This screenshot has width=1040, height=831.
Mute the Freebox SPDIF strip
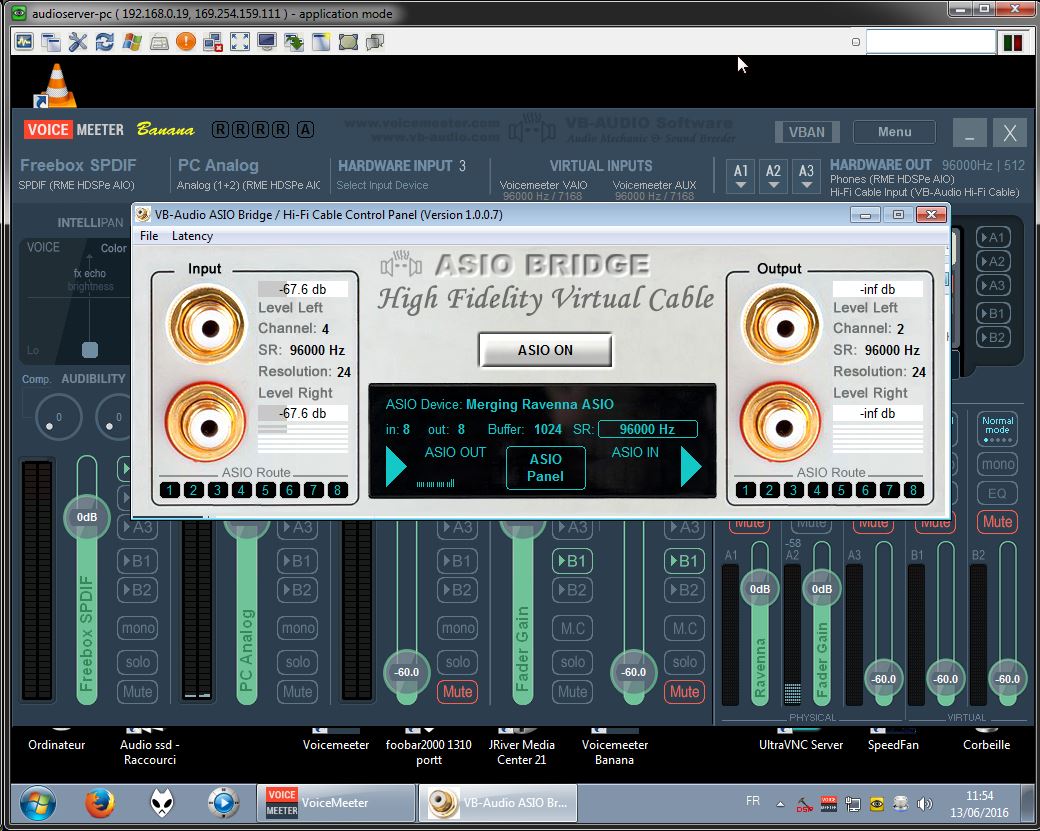pos(137,691)
